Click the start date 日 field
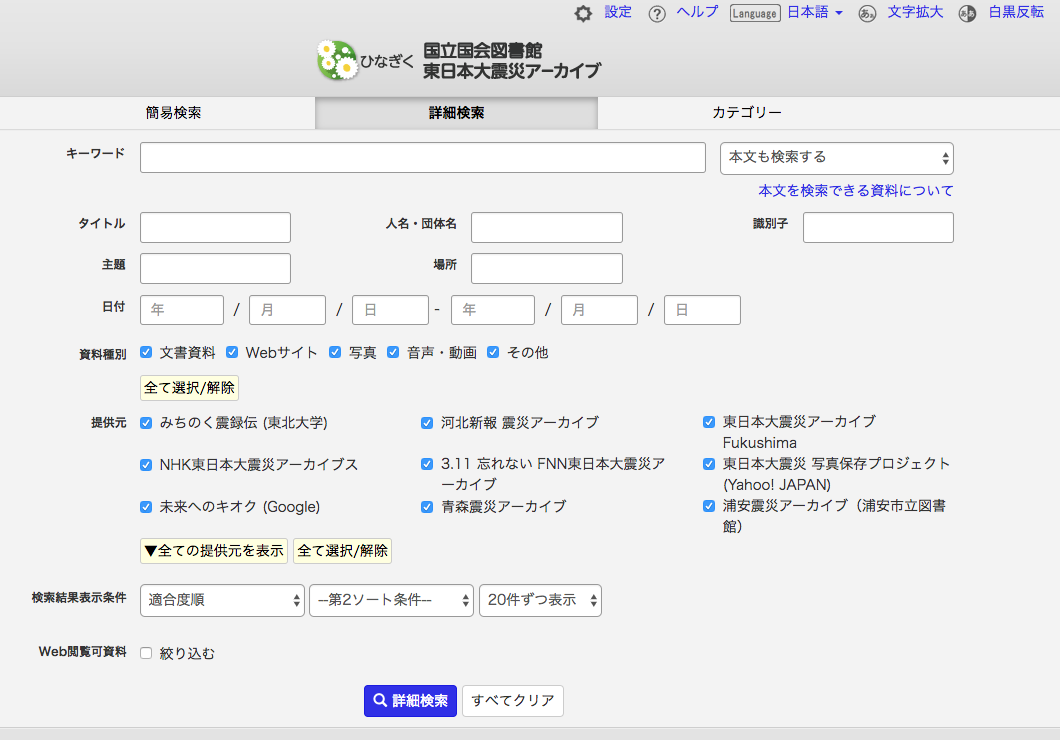This screenshot has width=1060, height=740. point(390,310)
